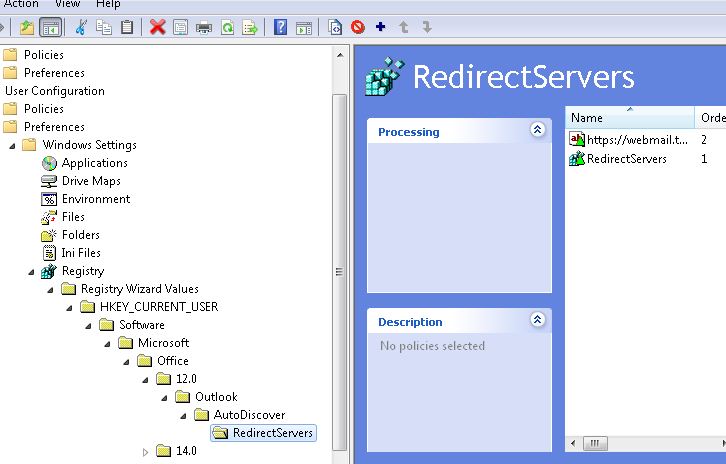Collapse the HKEY_CURRENT_USER node
The height and width of the screenshot is (464, 726).
click(69, 308)
